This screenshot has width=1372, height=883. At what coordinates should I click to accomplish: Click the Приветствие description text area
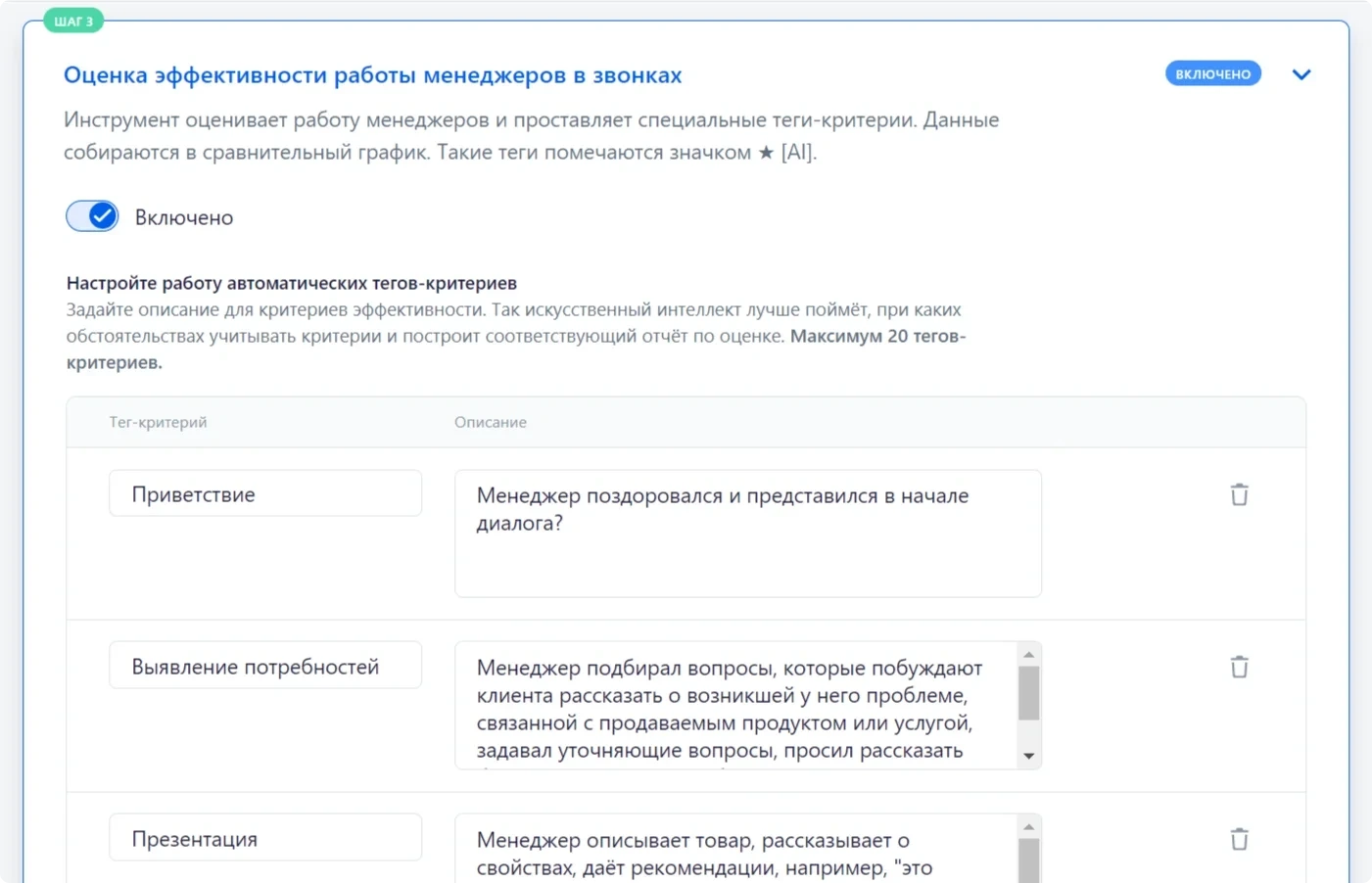point(747,534)
